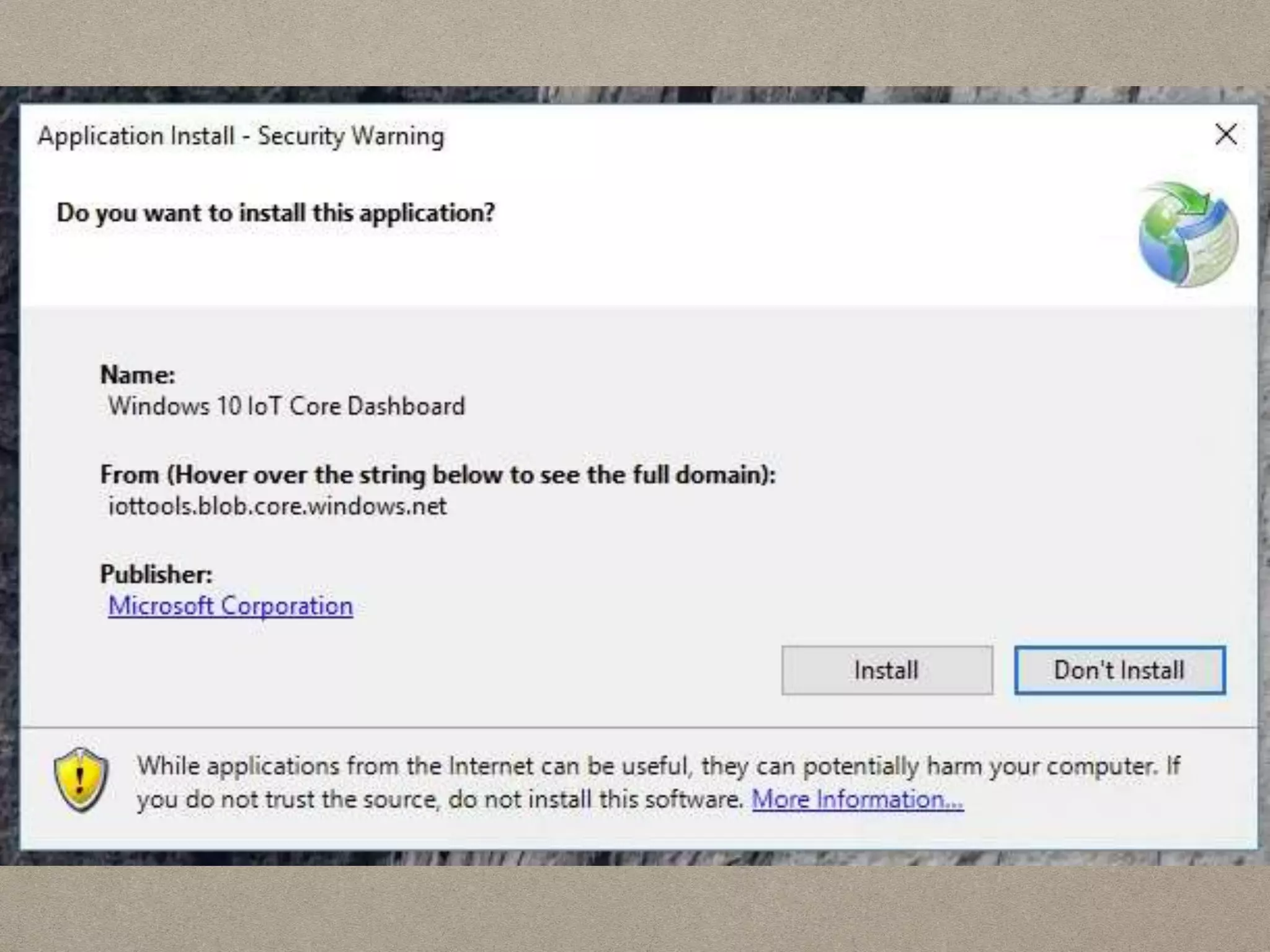The image size is (1270, 952).
Task: Open the Microsoft Corporation publisher link
Action: pyautogui.click(x=230, y=606)
